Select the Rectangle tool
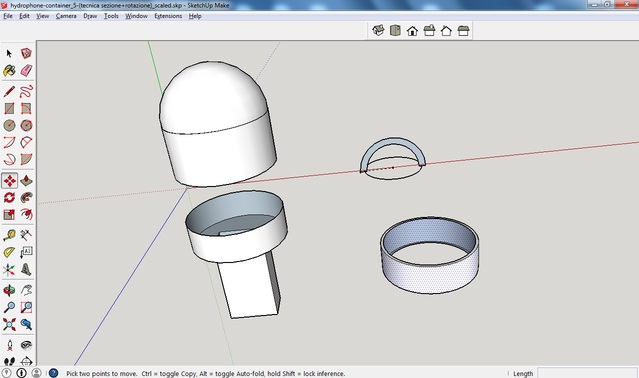Image resolution: width=639 pixels, height=378 pixels. tap(9, 108)
